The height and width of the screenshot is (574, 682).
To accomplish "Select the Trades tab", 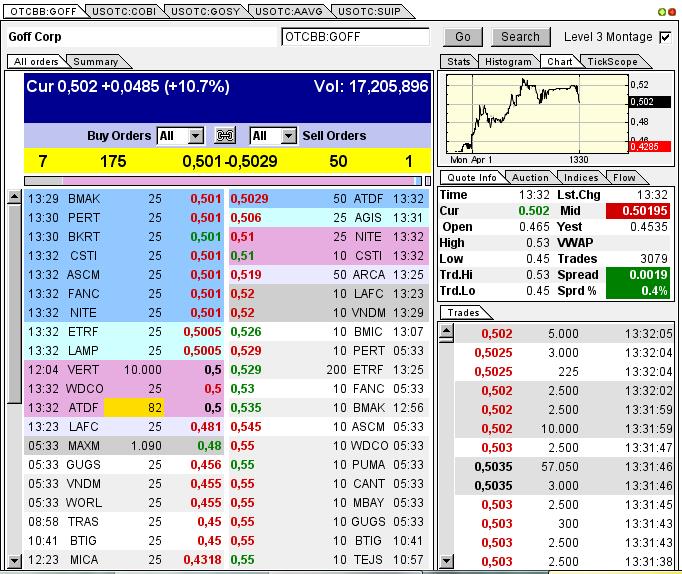I will pos(464,313).
